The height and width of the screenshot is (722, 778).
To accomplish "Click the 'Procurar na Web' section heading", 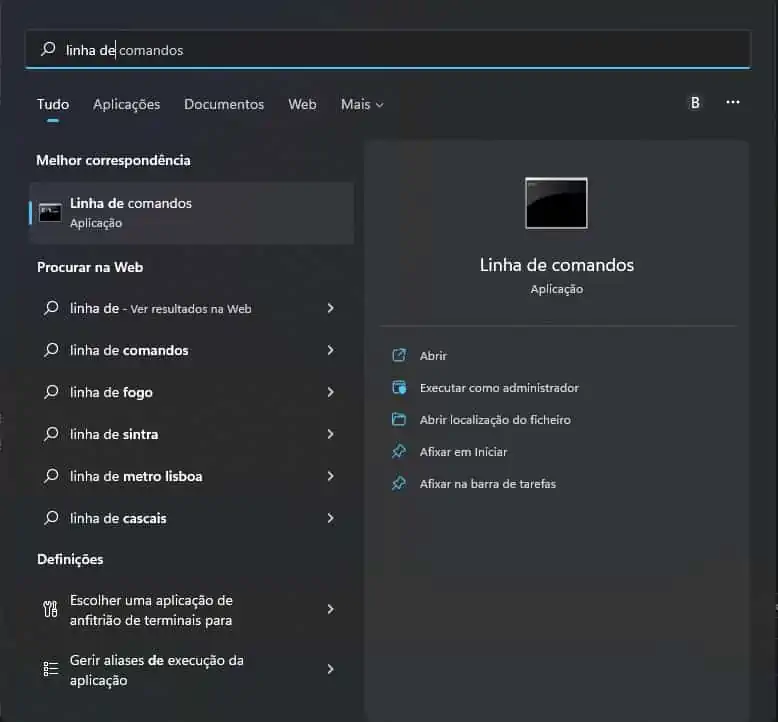I will pyautogui.click(x=90, y=267).
